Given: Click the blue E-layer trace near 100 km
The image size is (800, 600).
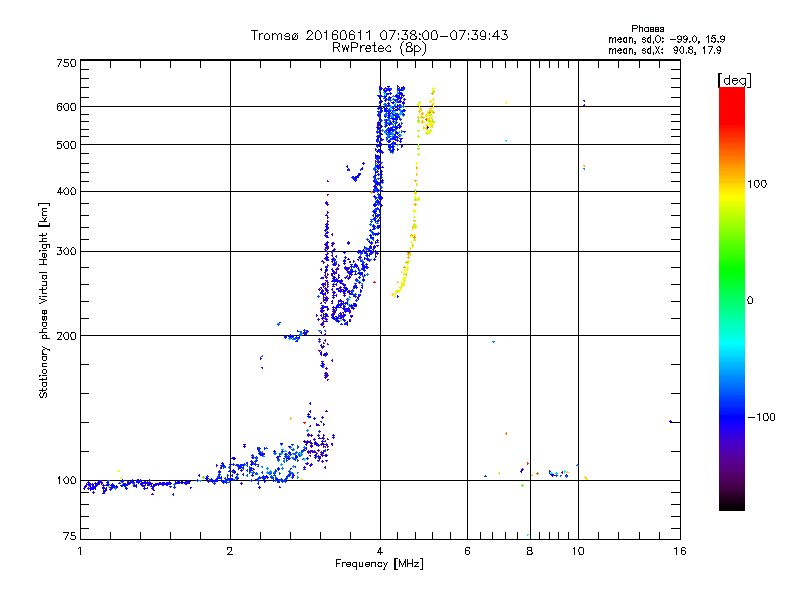Looking at the screenshot, I should point(138,484).
